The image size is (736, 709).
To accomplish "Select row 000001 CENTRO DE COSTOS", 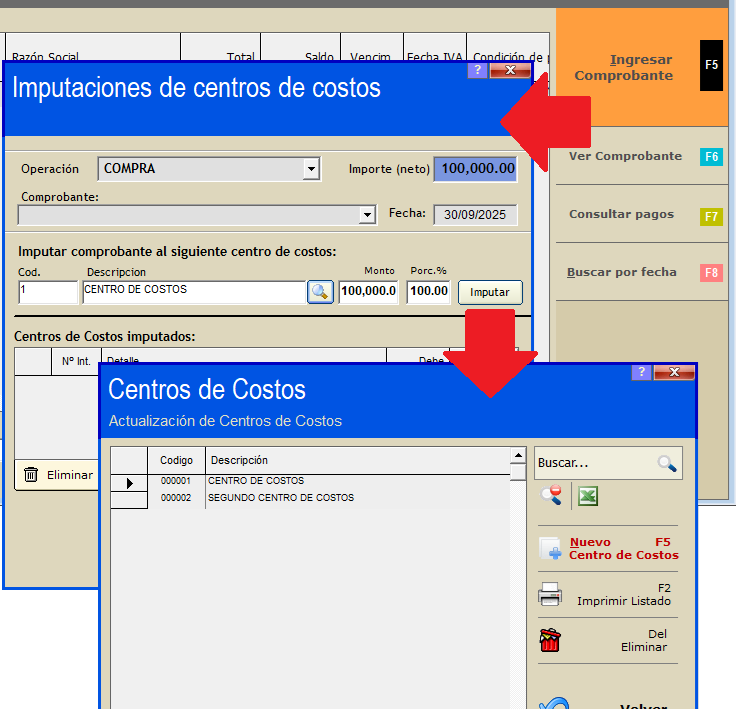I will (310, 481).
